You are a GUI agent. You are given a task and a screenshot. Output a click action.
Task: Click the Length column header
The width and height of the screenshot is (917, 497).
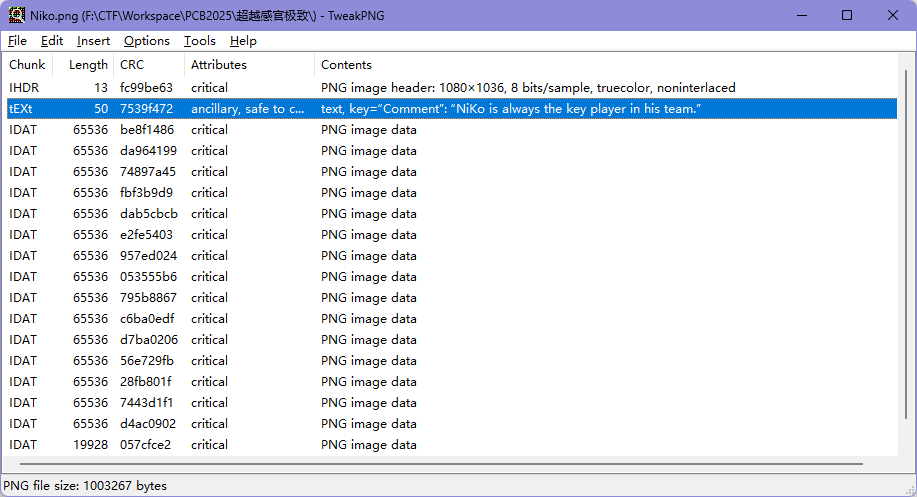tap(88, 65)
